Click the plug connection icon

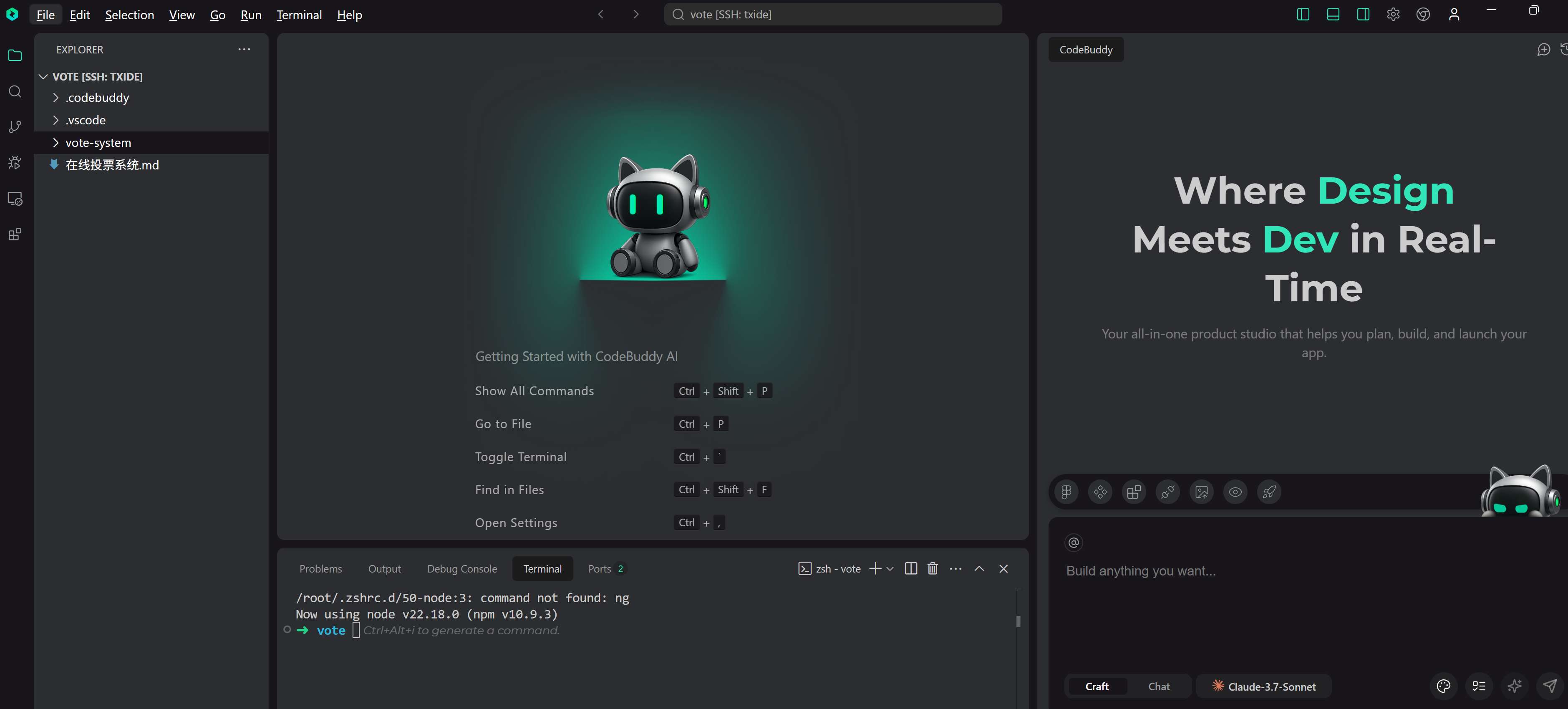click(x=1167, y=492)
